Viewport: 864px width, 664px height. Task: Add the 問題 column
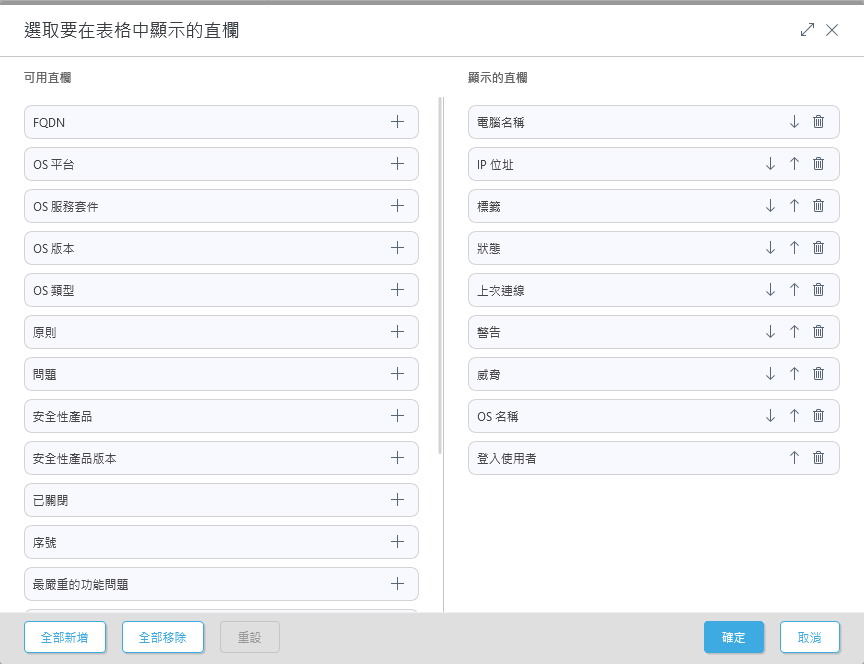[x=397, y=374]
